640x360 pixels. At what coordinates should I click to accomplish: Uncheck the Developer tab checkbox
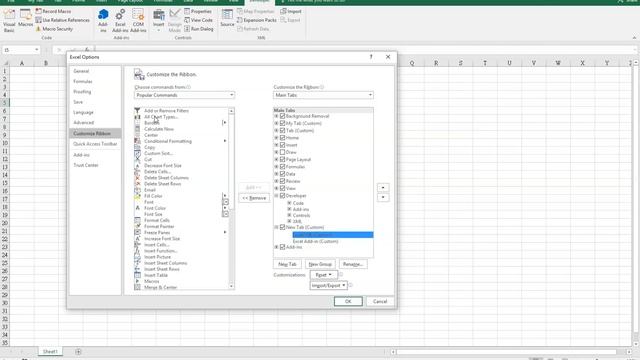pos(282,196)
